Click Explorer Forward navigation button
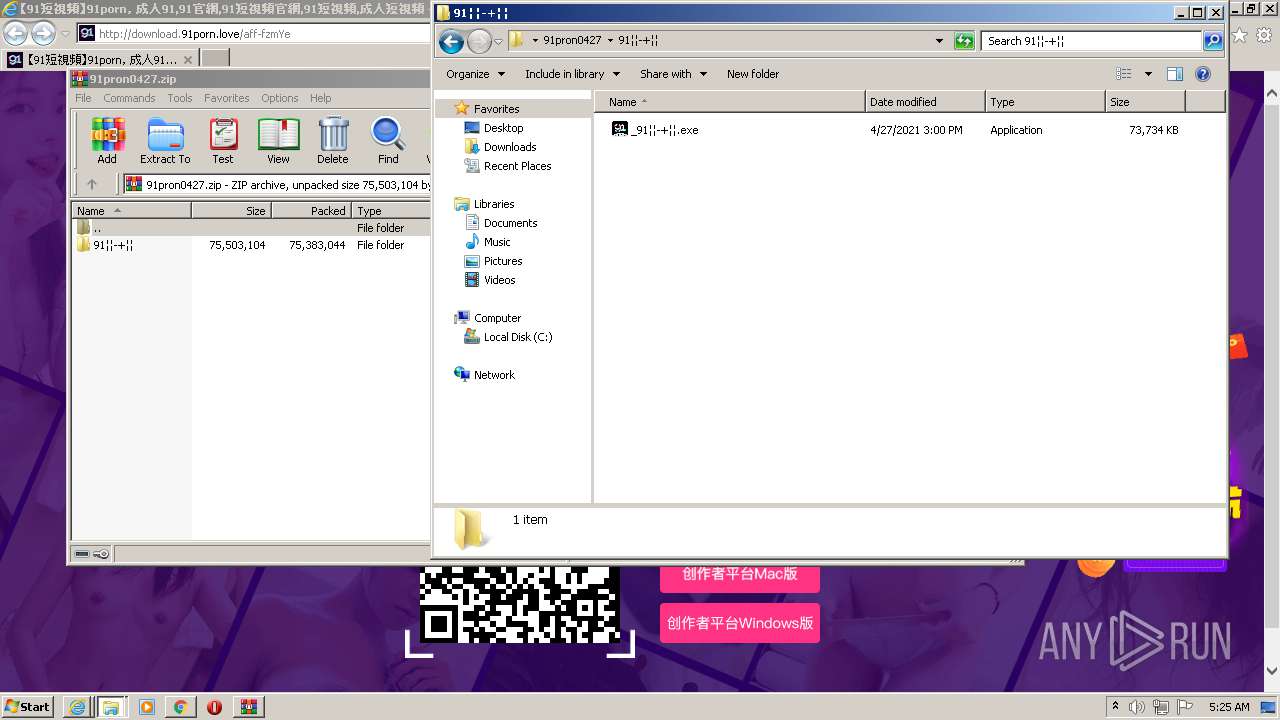This screenshot has height=720, width=1280. tap(479, 41)
